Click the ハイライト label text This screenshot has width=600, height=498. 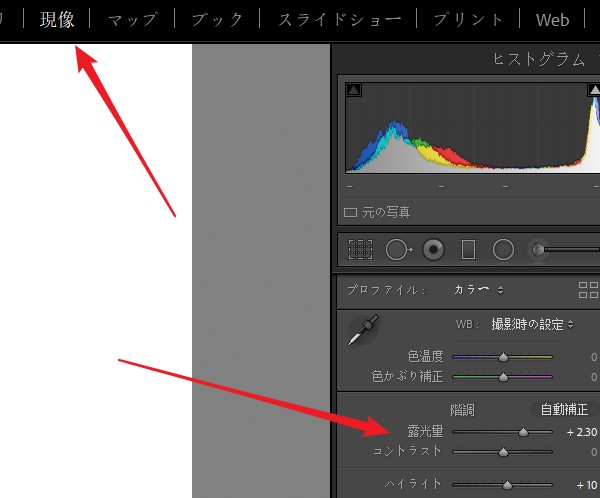(413, 484)
